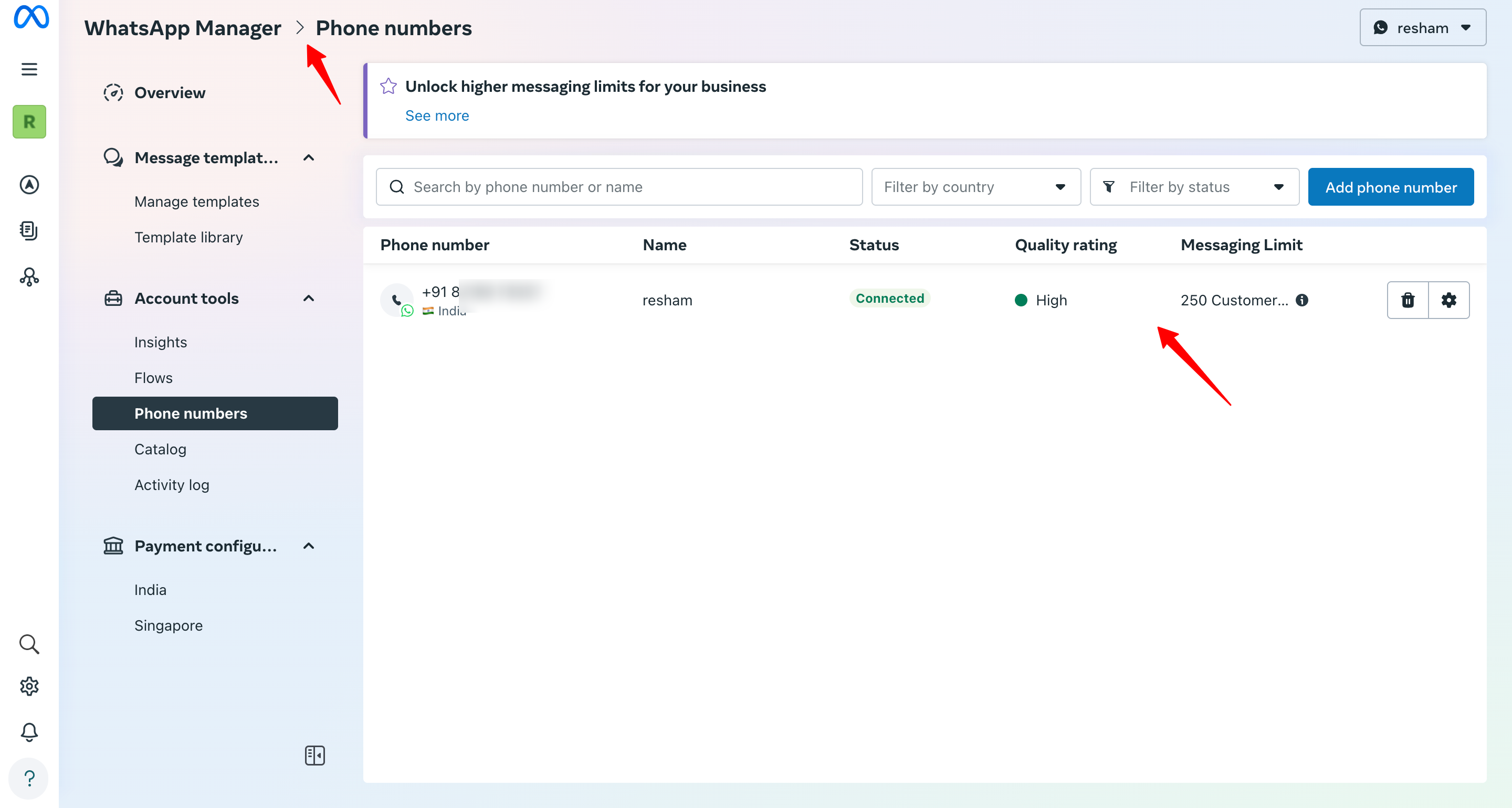This screenshot has width=1512, height=808.
Task: Collapse the Message templates section
Action: click(x=309, y=157)
